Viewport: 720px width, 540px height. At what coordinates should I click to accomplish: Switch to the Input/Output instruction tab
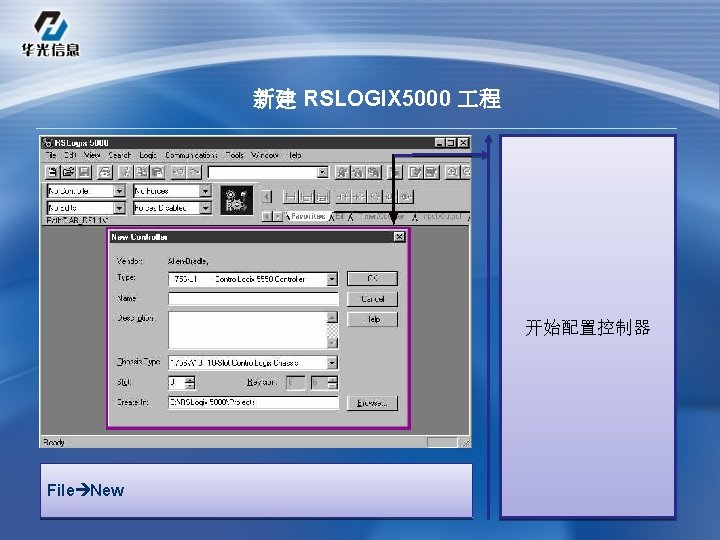coord(442,216)
